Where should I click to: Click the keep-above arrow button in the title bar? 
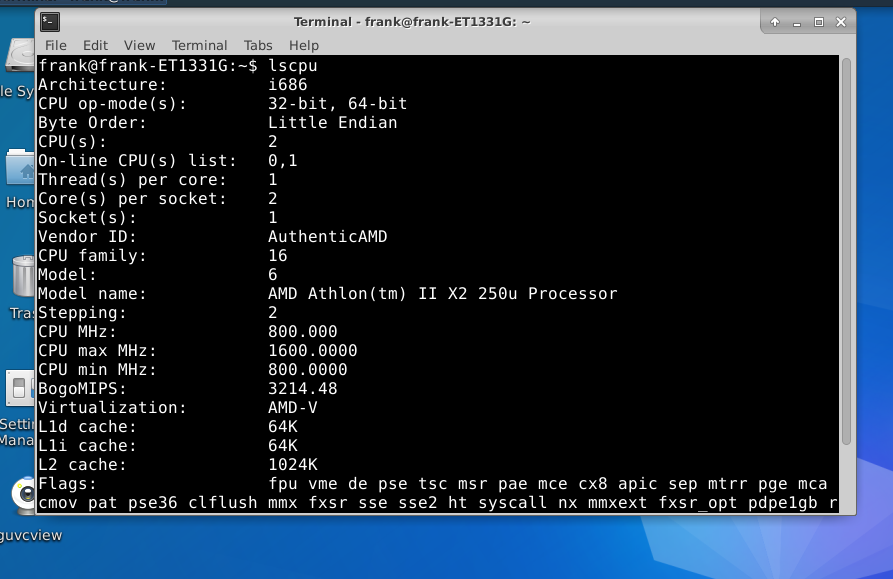point(775,22)
